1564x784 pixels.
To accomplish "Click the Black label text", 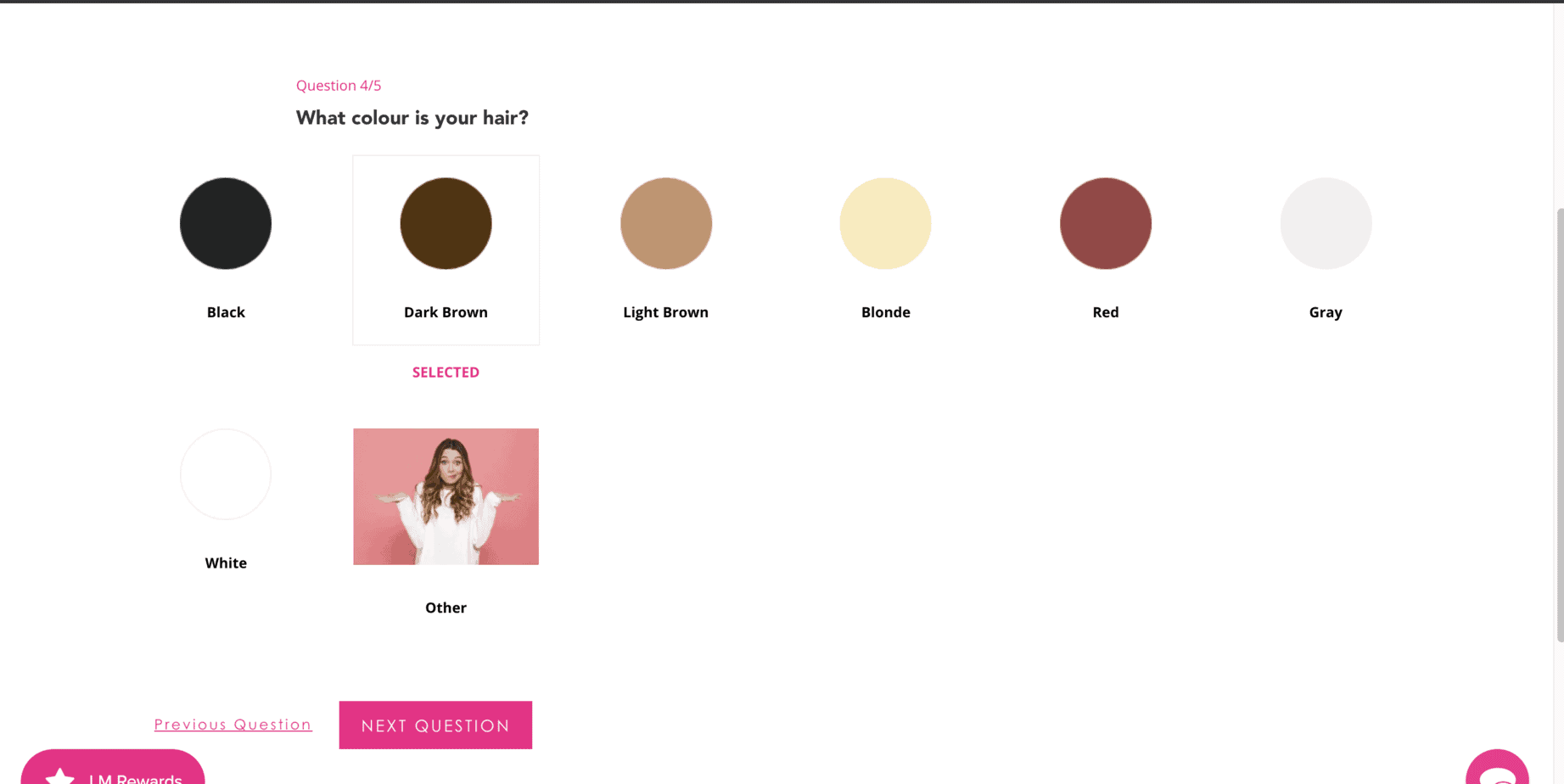I will tap(226, 312).
